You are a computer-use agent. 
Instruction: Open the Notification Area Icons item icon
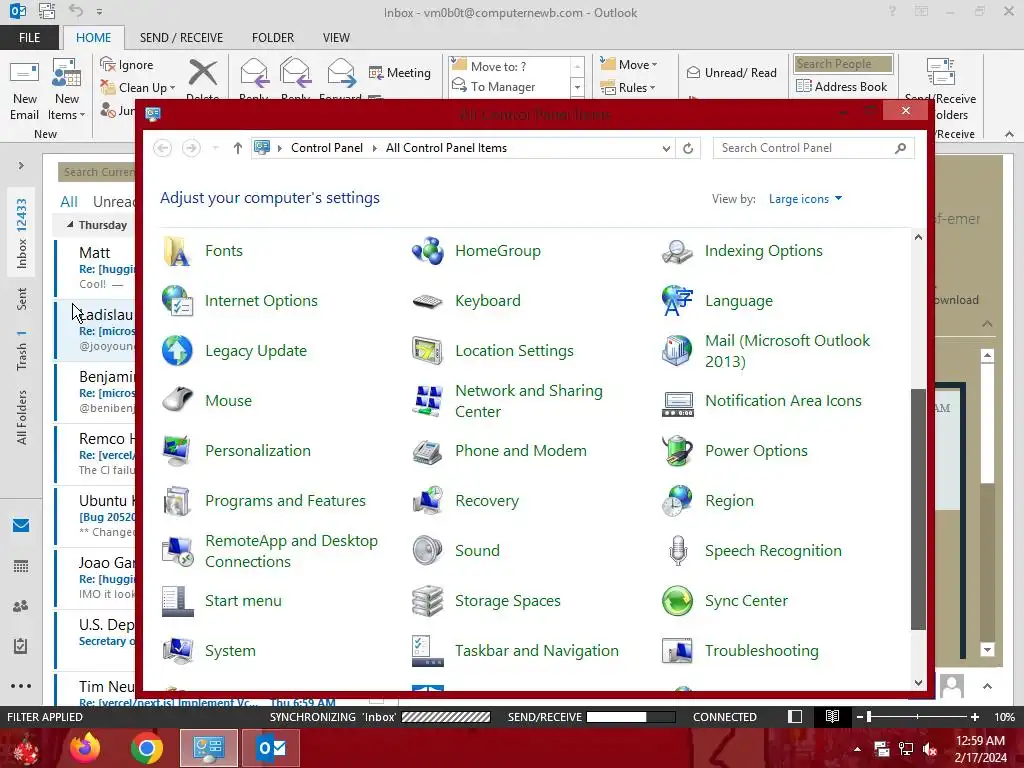coord(677,404)
